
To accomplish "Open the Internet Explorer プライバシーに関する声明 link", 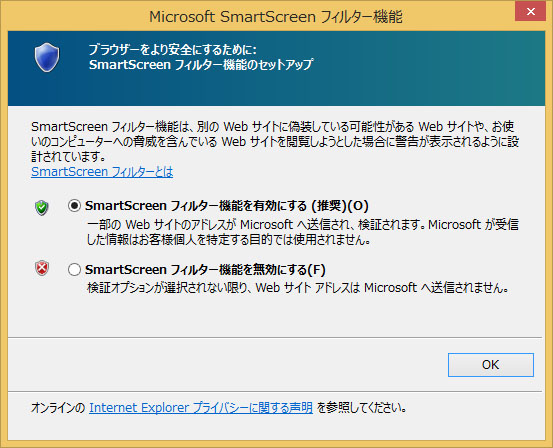I will point(201,408).
